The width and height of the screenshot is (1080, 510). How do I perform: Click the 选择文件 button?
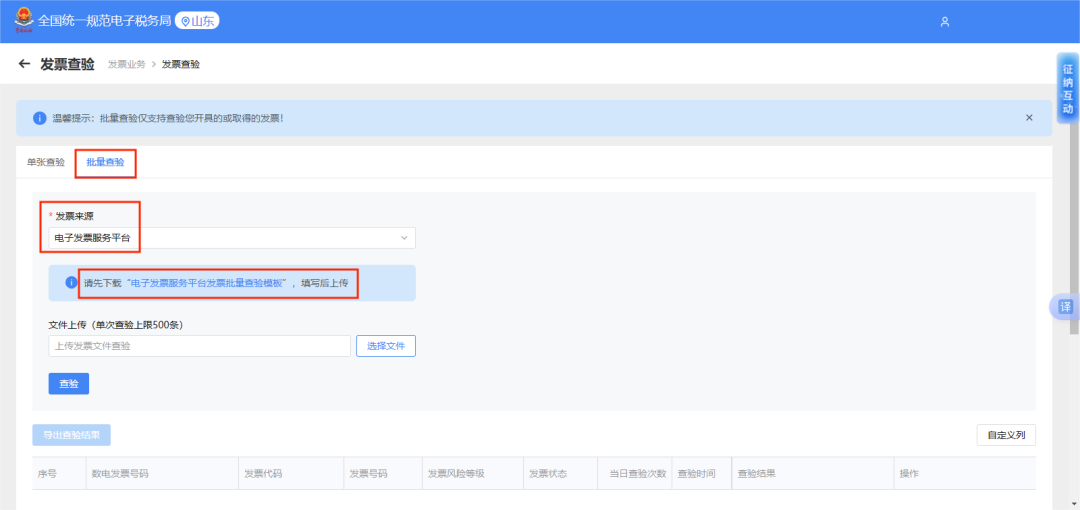pyautogui.click(x=385, y=346)
